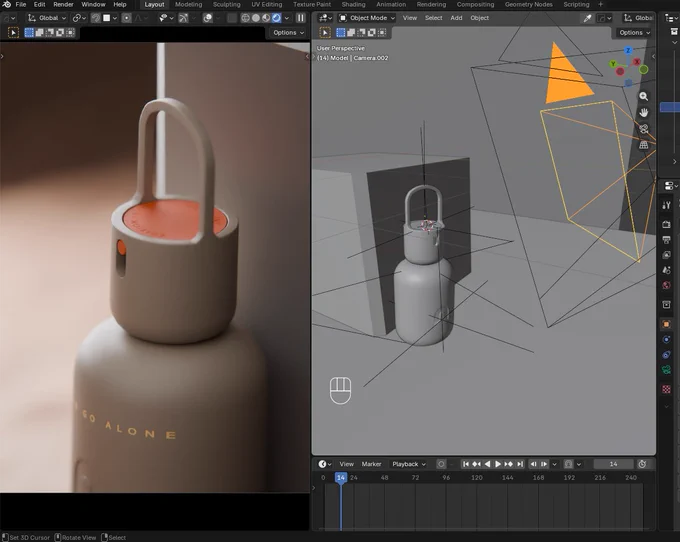Image resolution: width=680 pixels, height=542 pixels.
Task: Click the pan hand viewport button
Action: [x=644, y=112]
